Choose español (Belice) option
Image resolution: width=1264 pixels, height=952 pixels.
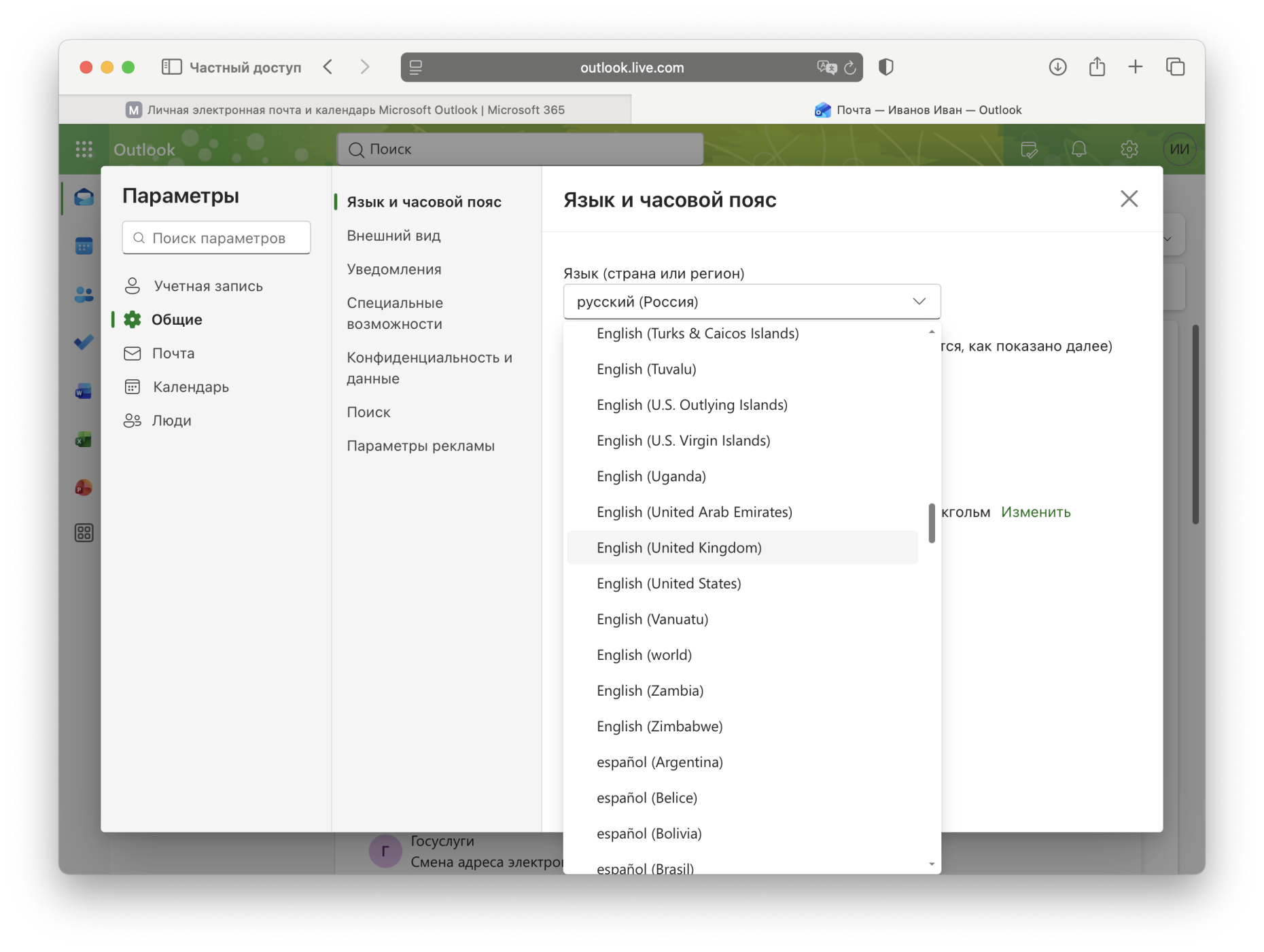[743, 798]
